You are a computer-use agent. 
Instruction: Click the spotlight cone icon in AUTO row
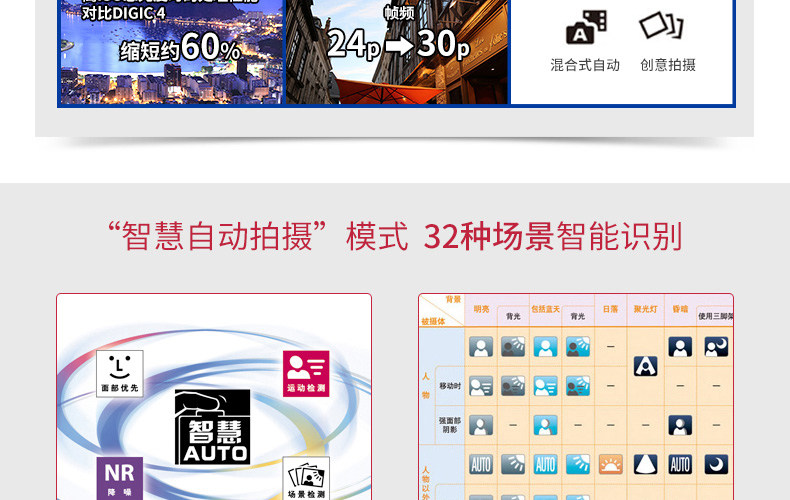click(645, 464)
